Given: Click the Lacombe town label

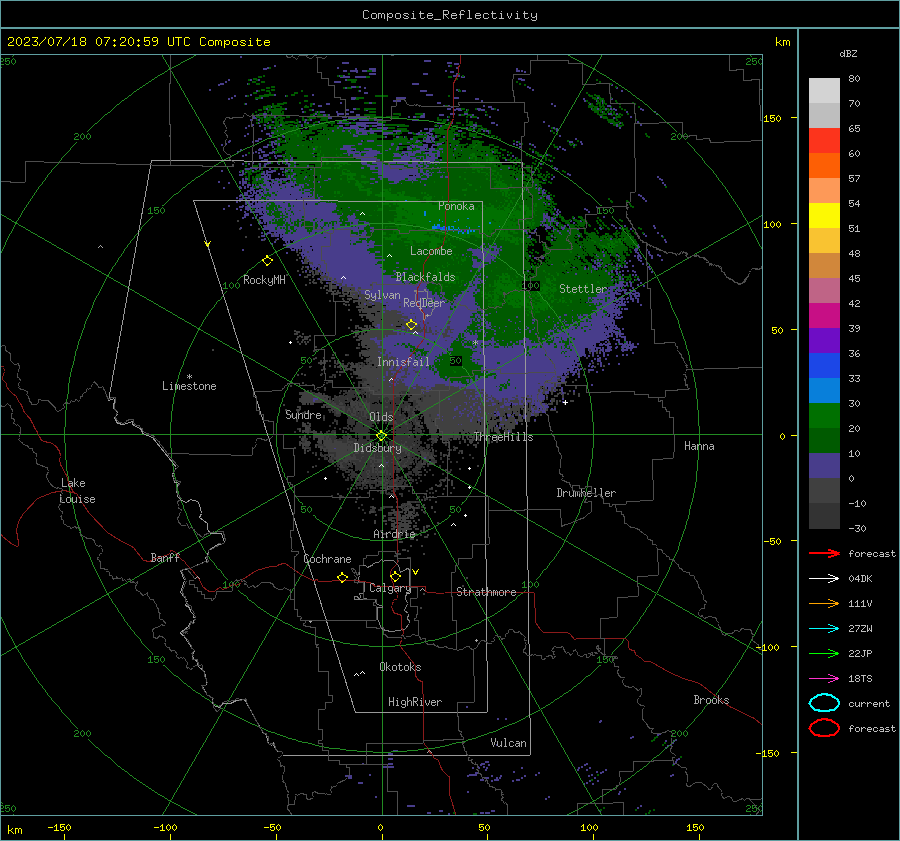Looking at the screenshot, I should (x=431, y=251).
